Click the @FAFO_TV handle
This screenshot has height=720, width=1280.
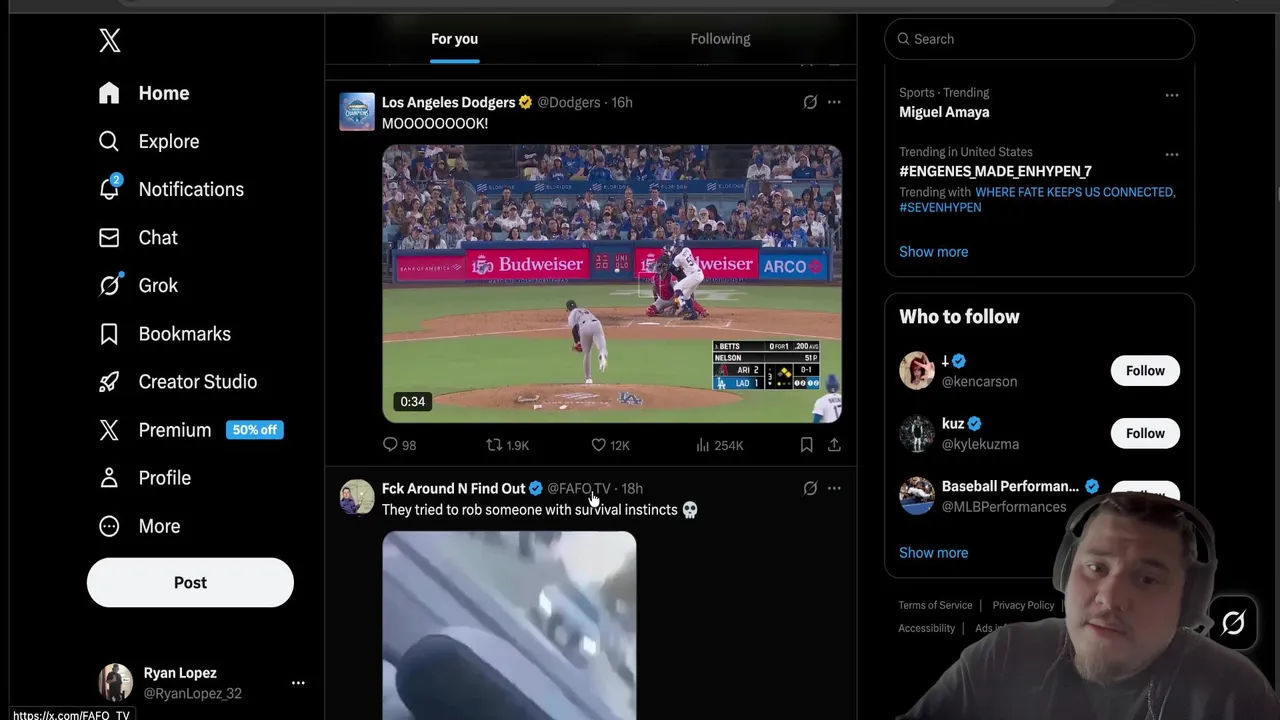(x=578, y=488)
